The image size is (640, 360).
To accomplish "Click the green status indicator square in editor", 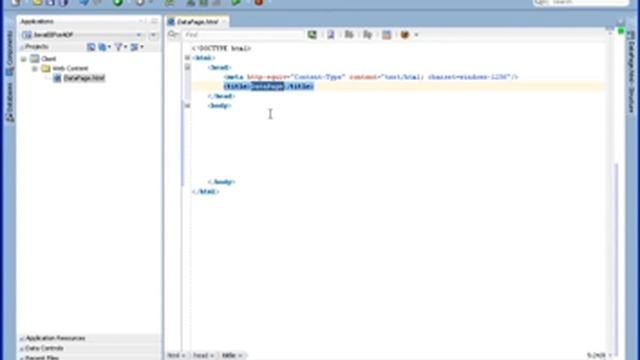I will coord(621,31).
